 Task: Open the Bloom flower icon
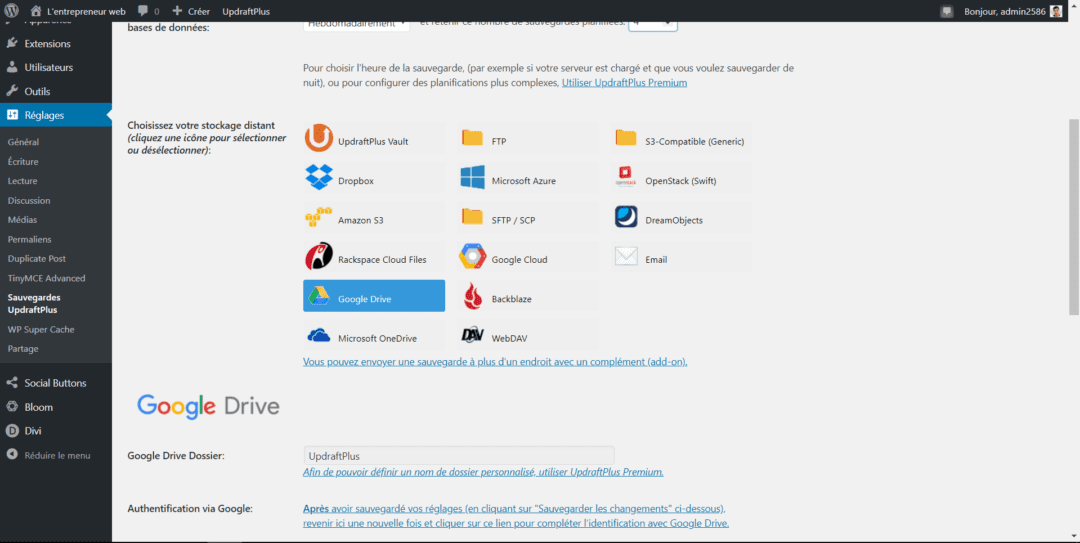(12, 407)
